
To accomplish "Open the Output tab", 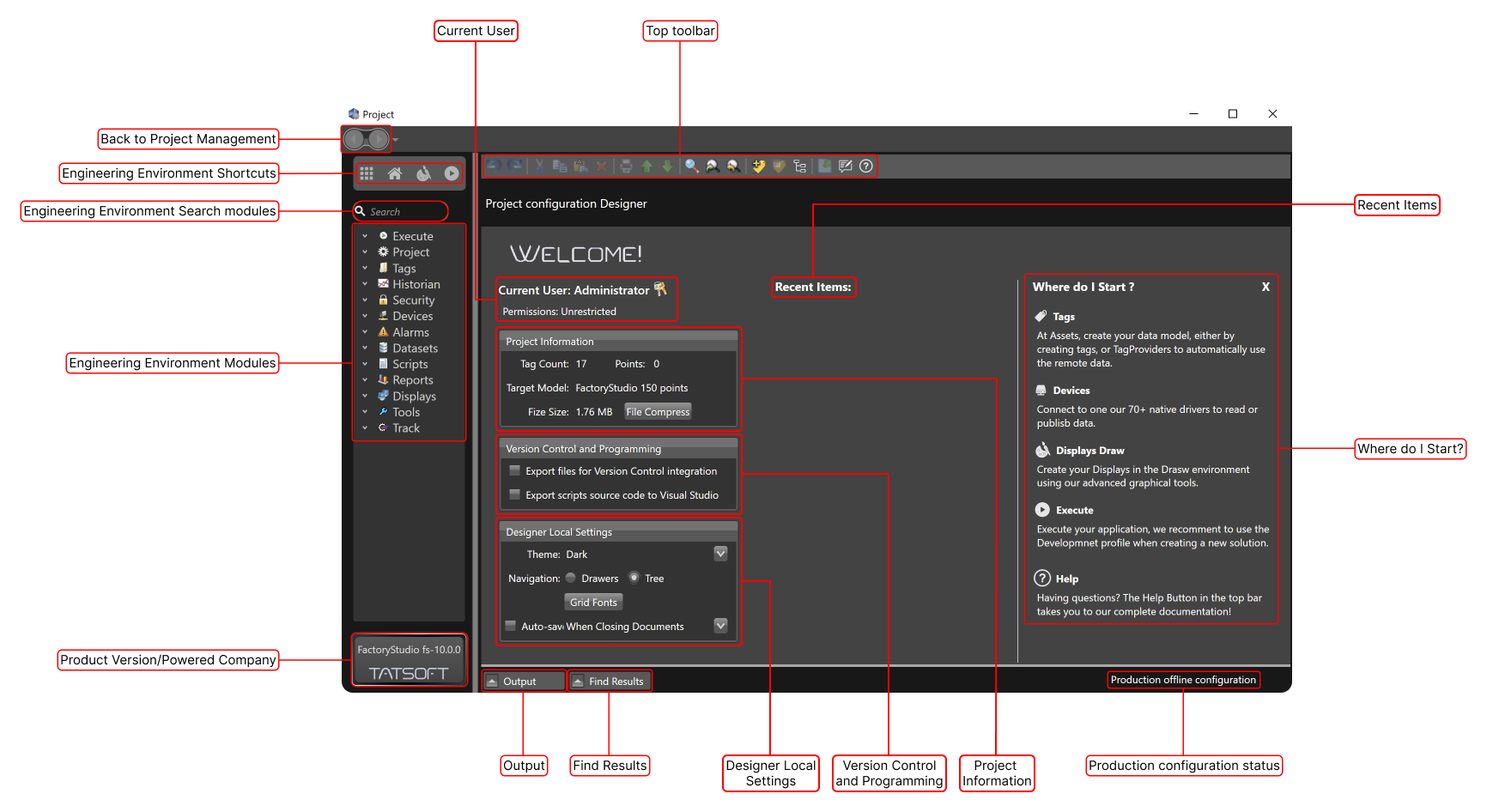I will [519, 682].
